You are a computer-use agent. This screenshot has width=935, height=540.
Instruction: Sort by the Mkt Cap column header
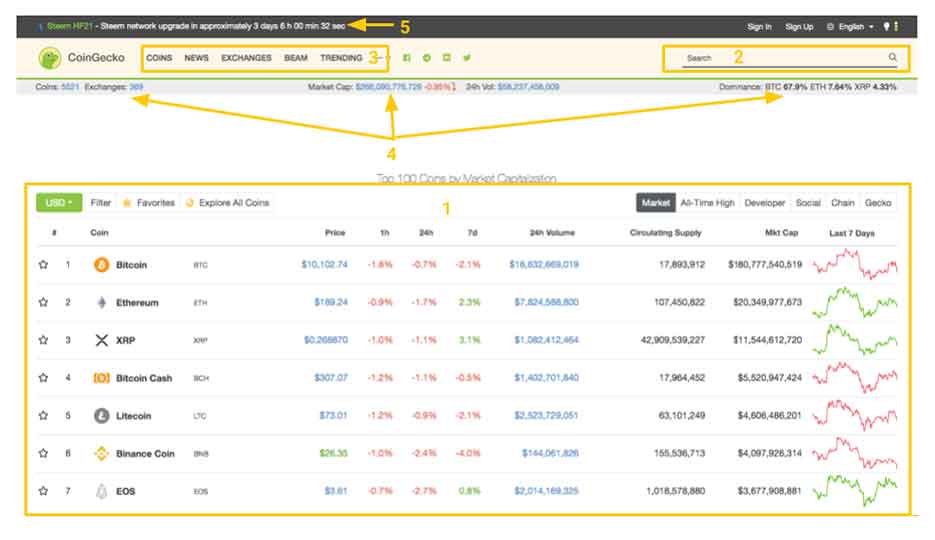click(x=781, y=233)
